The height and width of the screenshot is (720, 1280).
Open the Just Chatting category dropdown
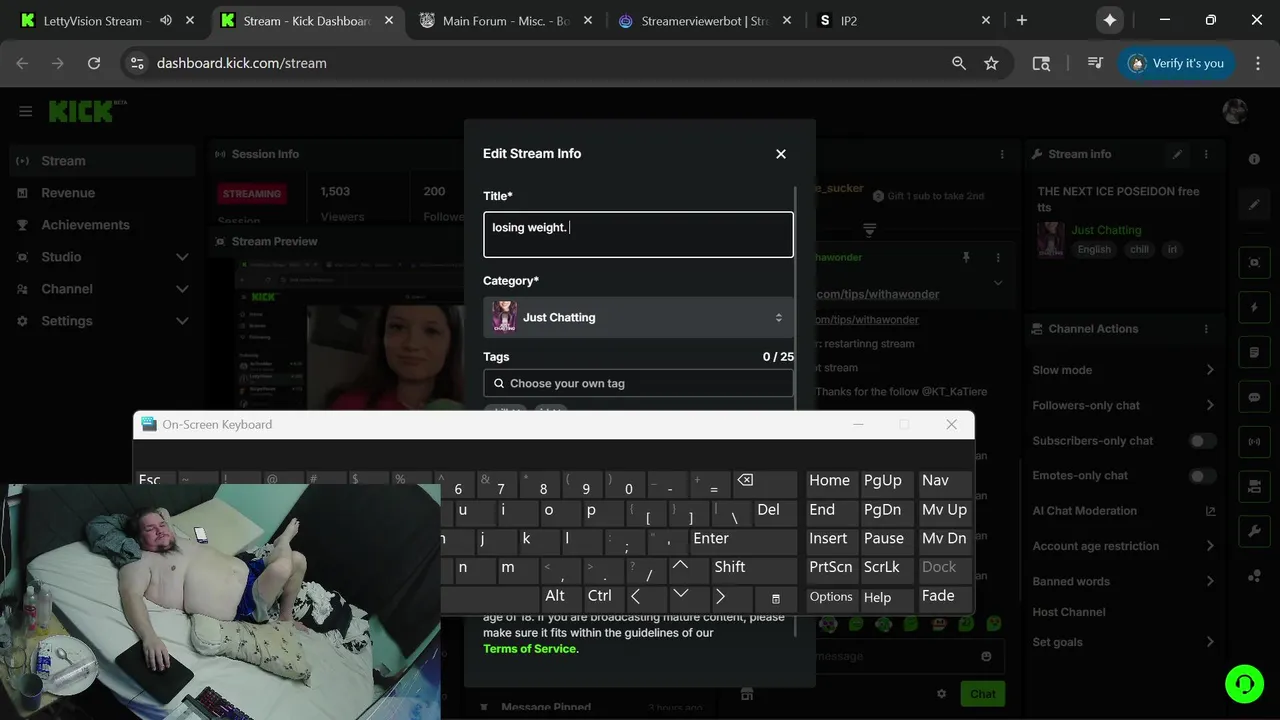click(x=638, y=317)
